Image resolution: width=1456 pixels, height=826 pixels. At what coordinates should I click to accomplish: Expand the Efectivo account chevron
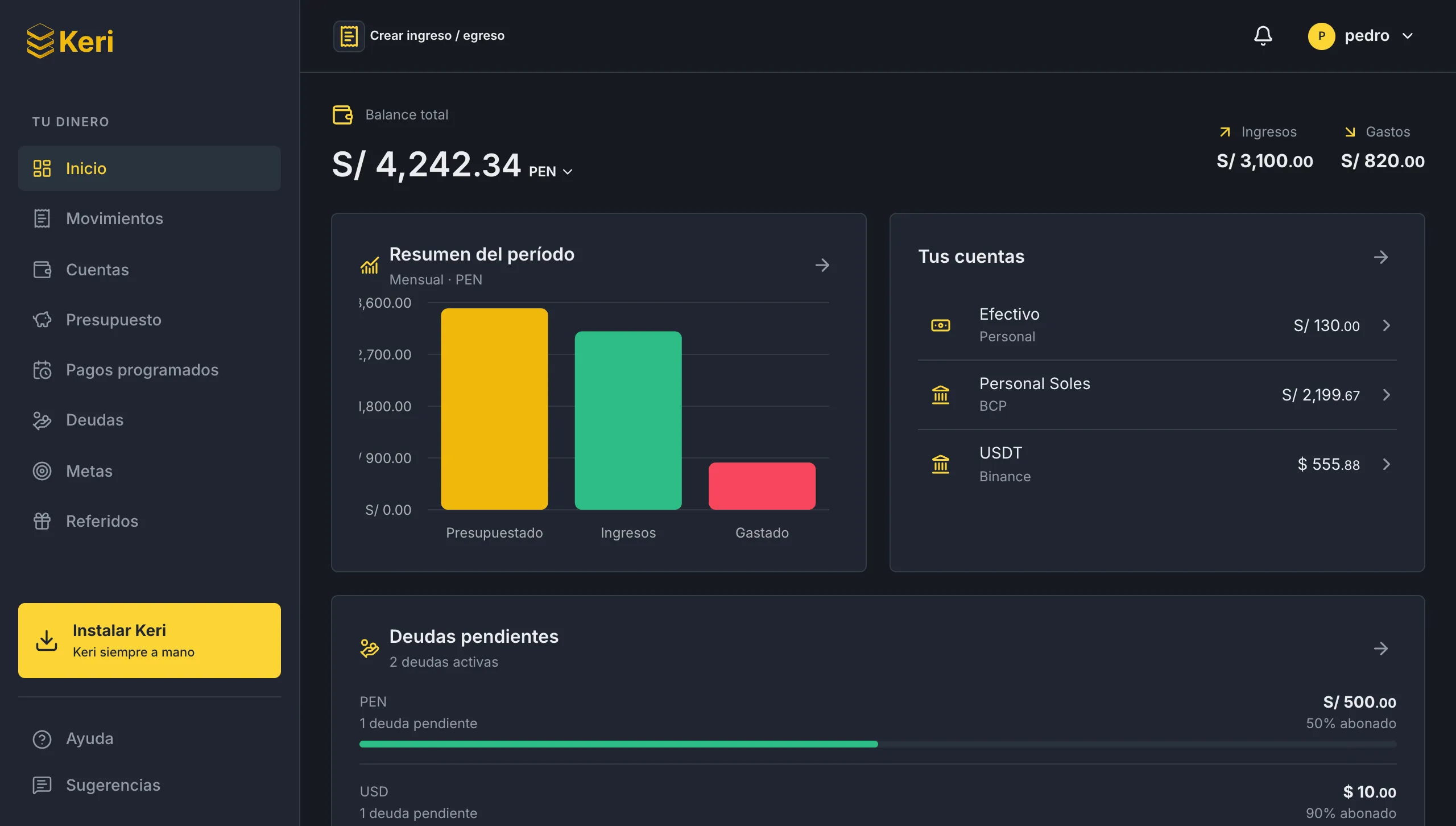(x=1386, y=325)
